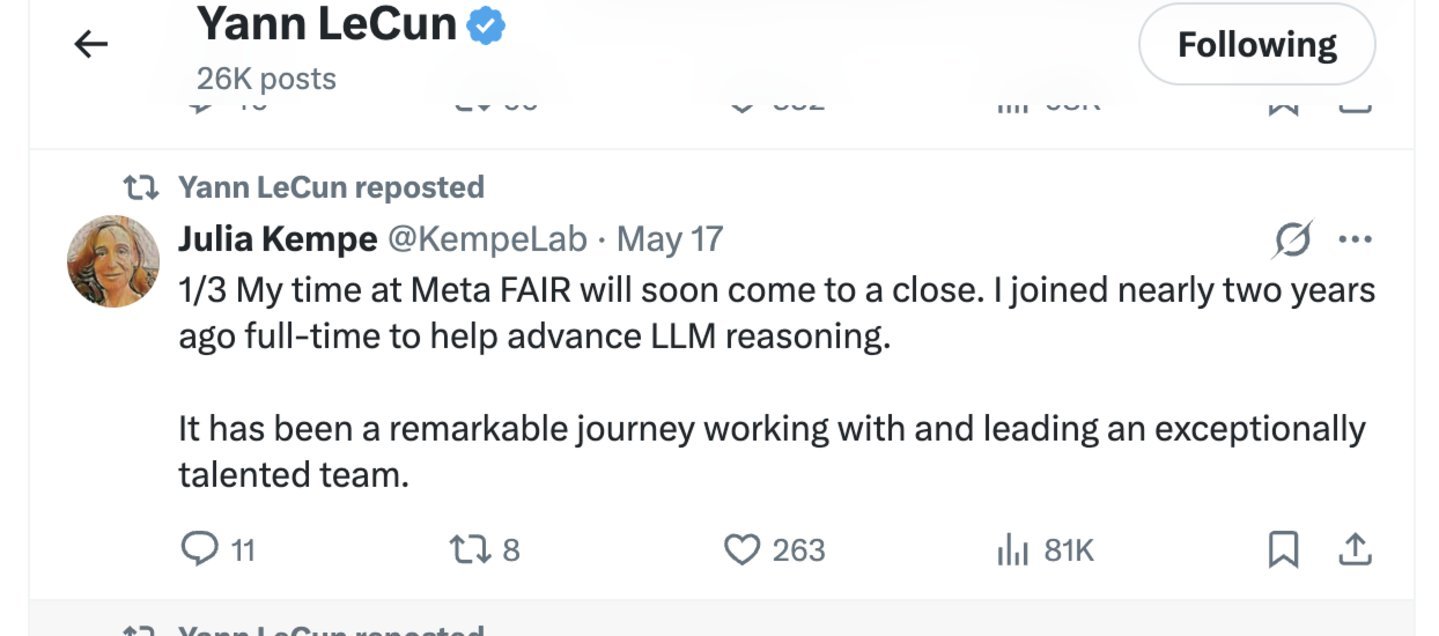Bookmark Julia Kempe's post
This screenshot has height=636, width=1439.
pos(1283,549)
